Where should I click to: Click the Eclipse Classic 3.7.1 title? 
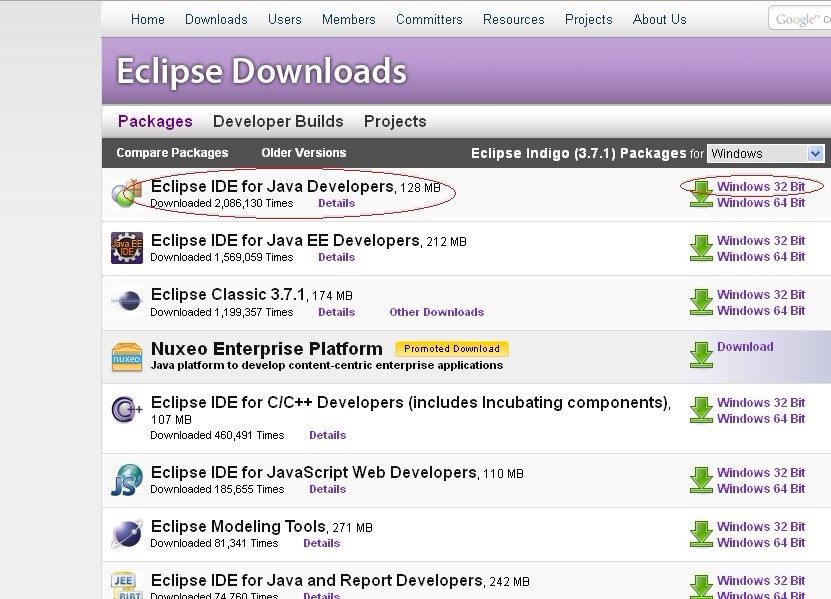pos(228,295)
